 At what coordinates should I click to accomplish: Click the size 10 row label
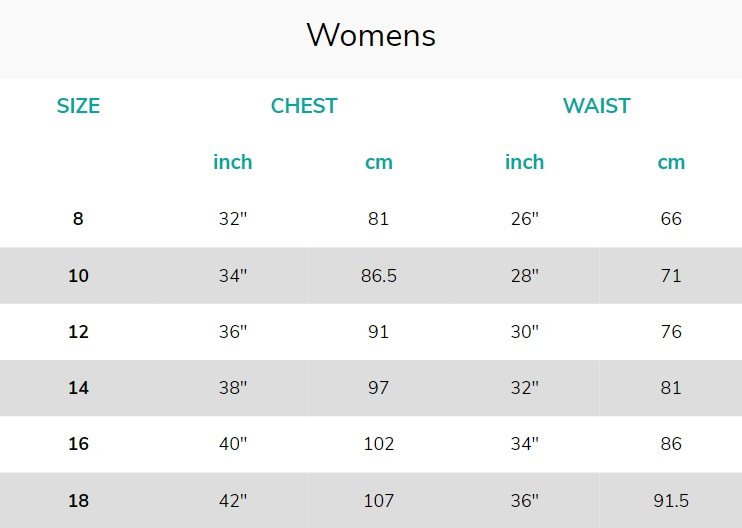(78, 275)
